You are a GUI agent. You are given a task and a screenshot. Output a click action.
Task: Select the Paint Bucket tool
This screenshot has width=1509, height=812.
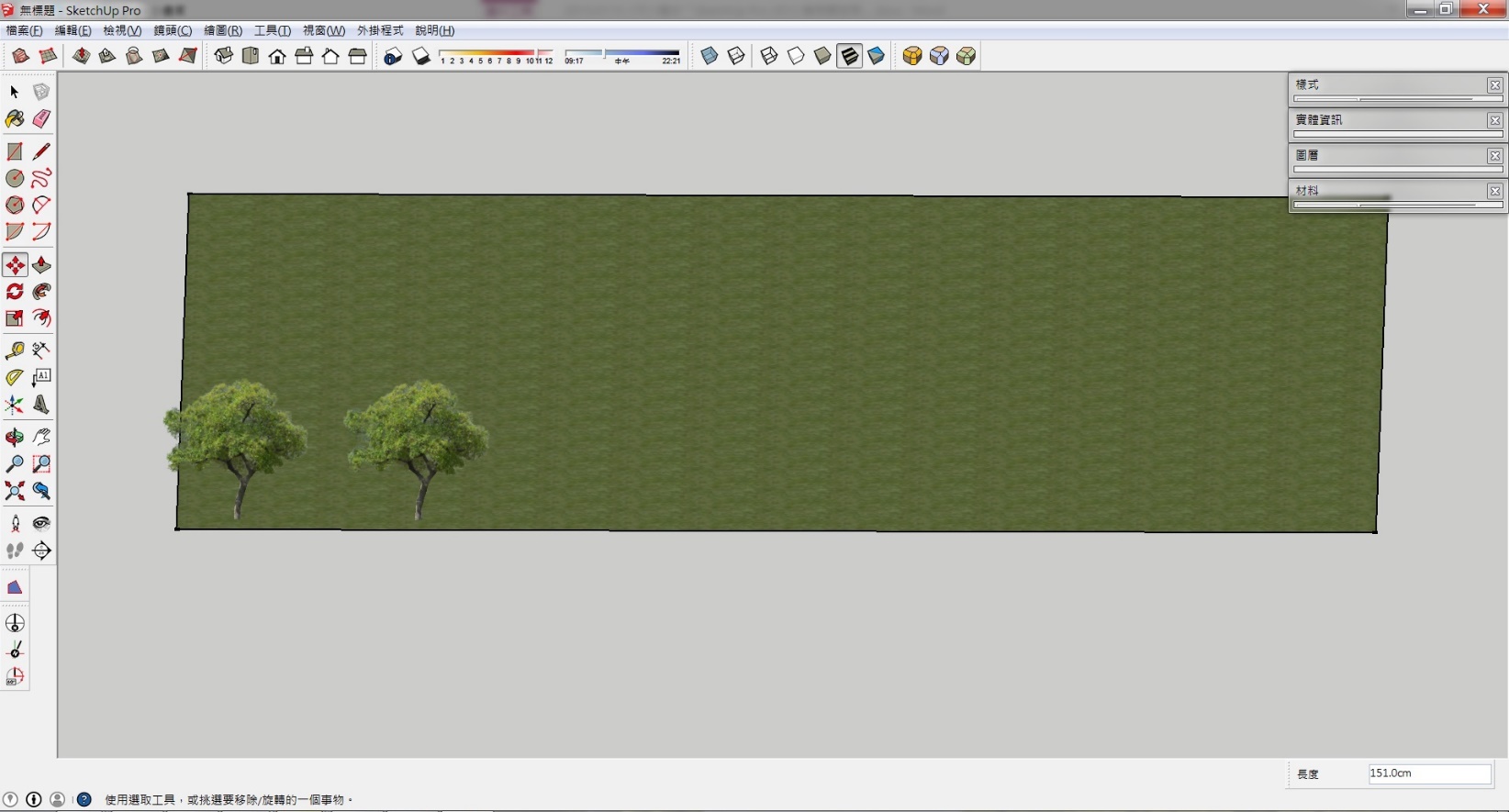15,119
